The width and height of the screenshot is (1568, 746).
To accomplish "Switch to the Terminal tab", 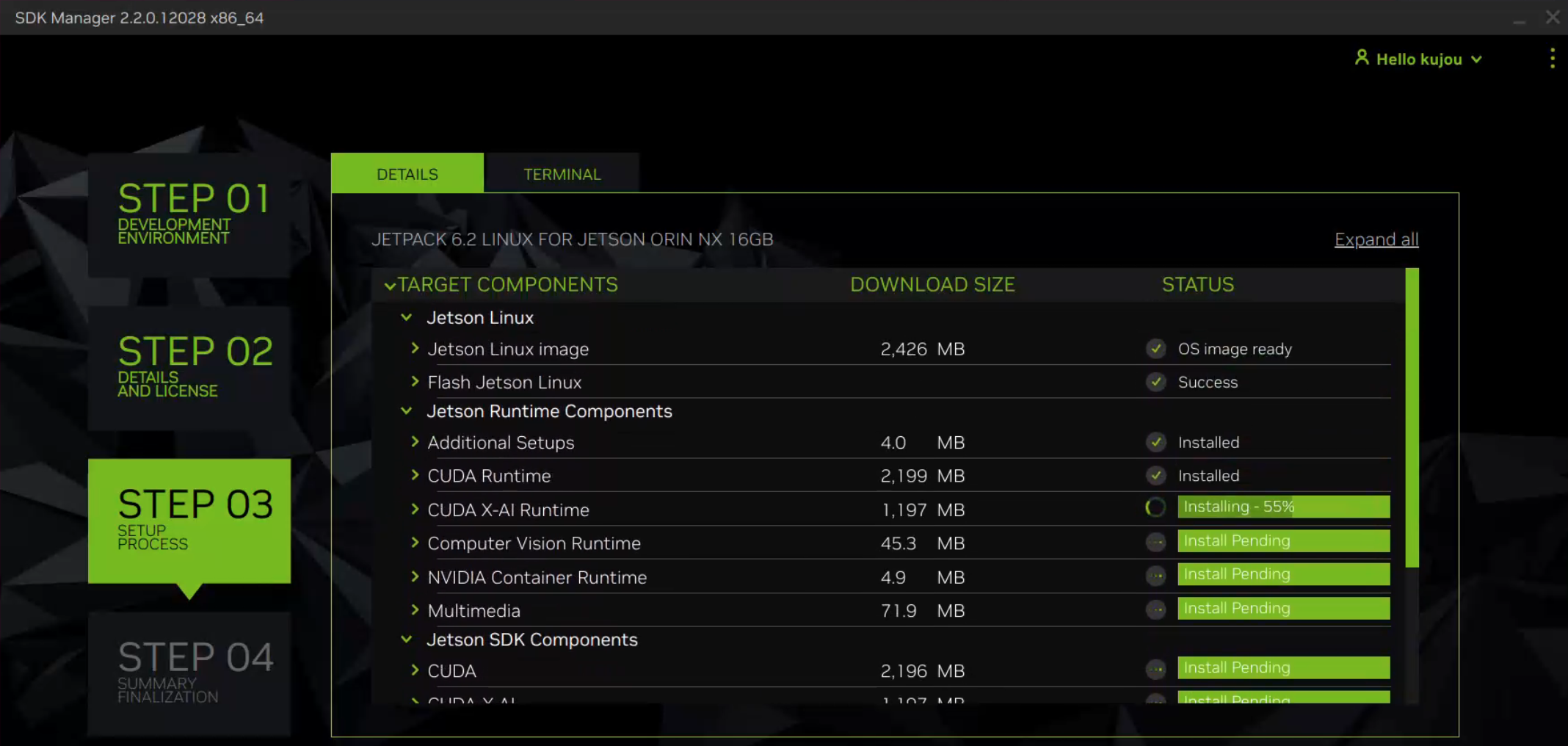I will click(x=562, y=173).
